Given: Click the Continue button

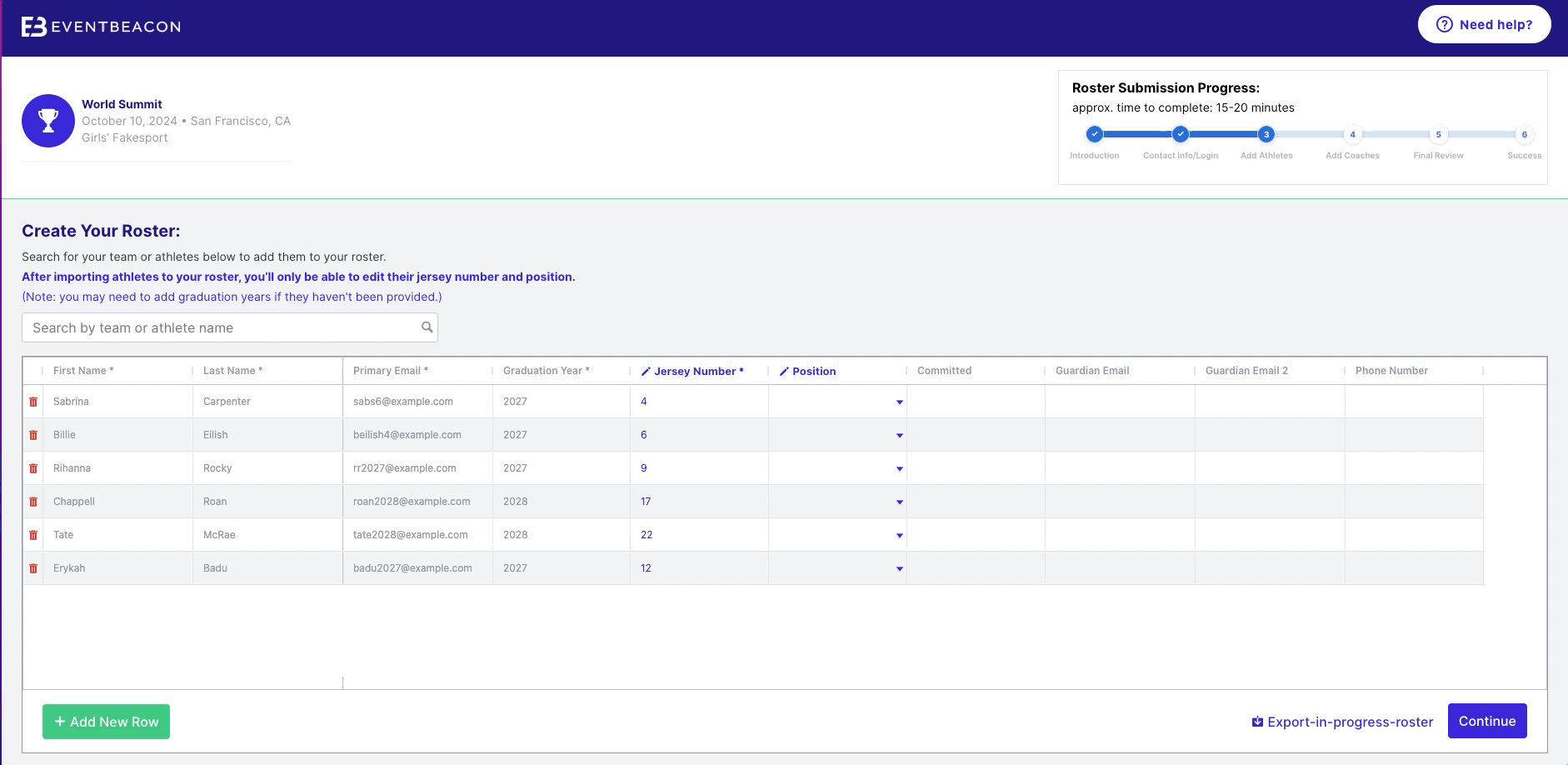Looking at the screenshot, I should pos(1487,721).
